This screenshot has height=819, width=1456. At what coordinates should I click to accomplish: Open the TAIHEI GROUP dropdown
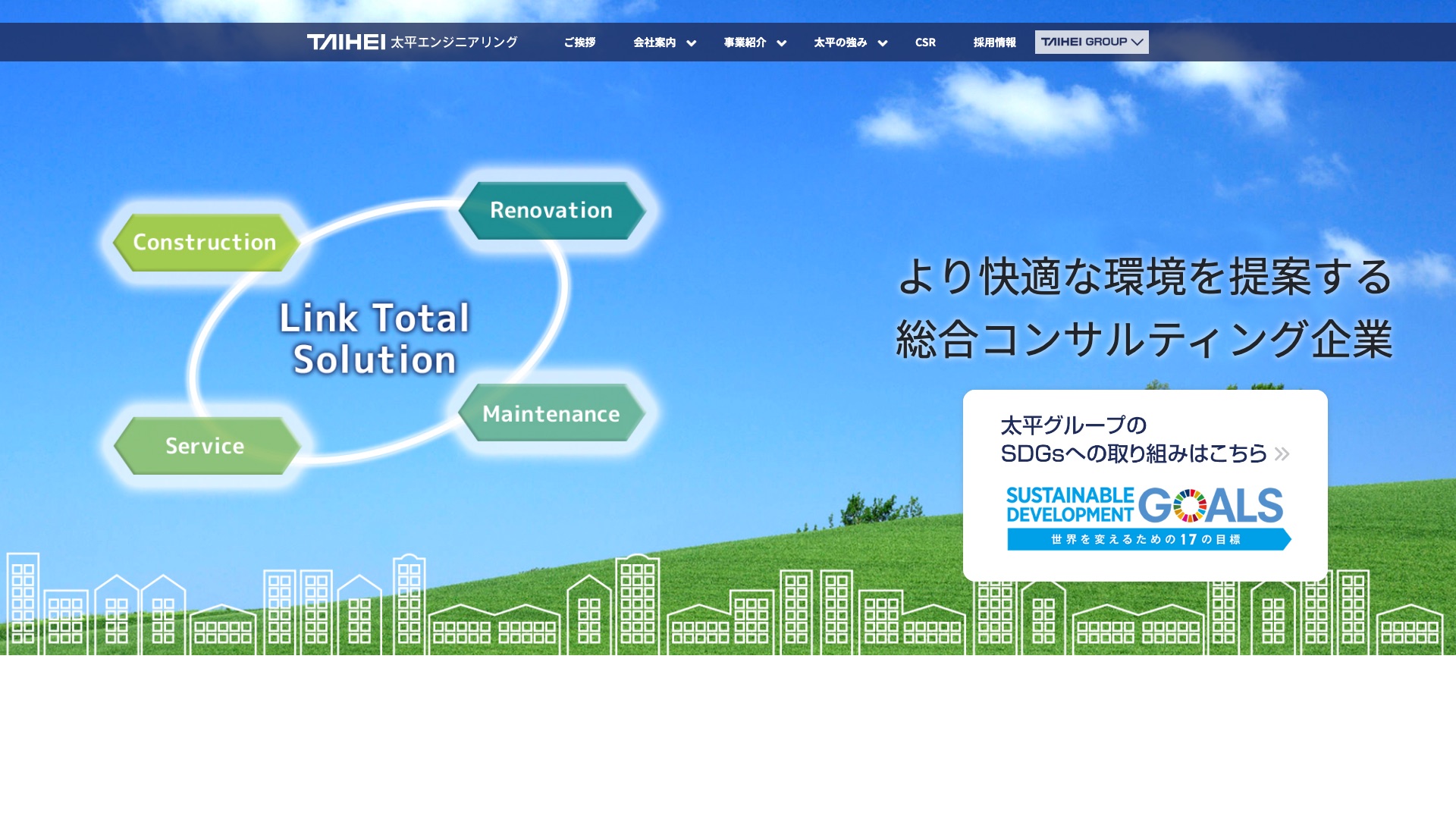point(1091,42)
